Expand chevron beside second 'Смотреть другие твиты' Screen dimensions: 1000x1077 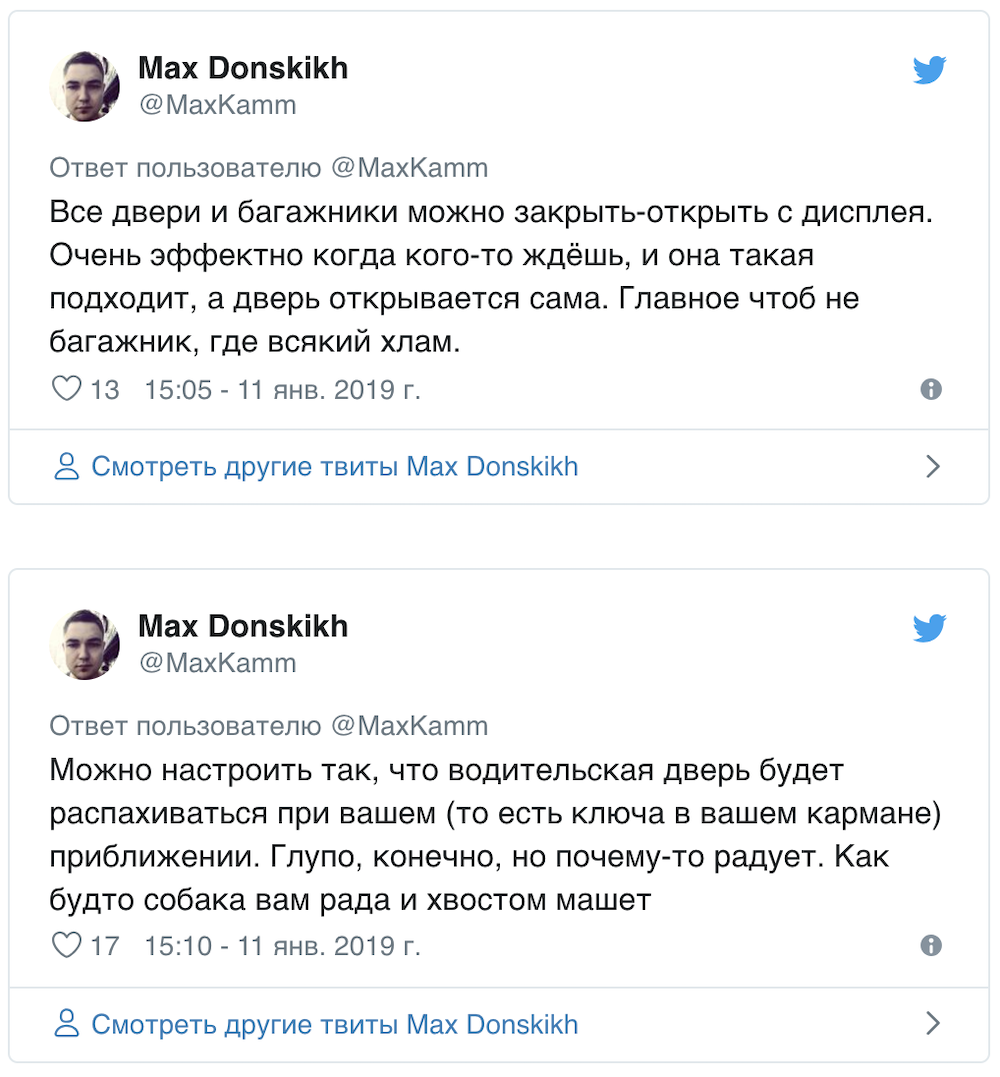click(x=932, y=1023)
